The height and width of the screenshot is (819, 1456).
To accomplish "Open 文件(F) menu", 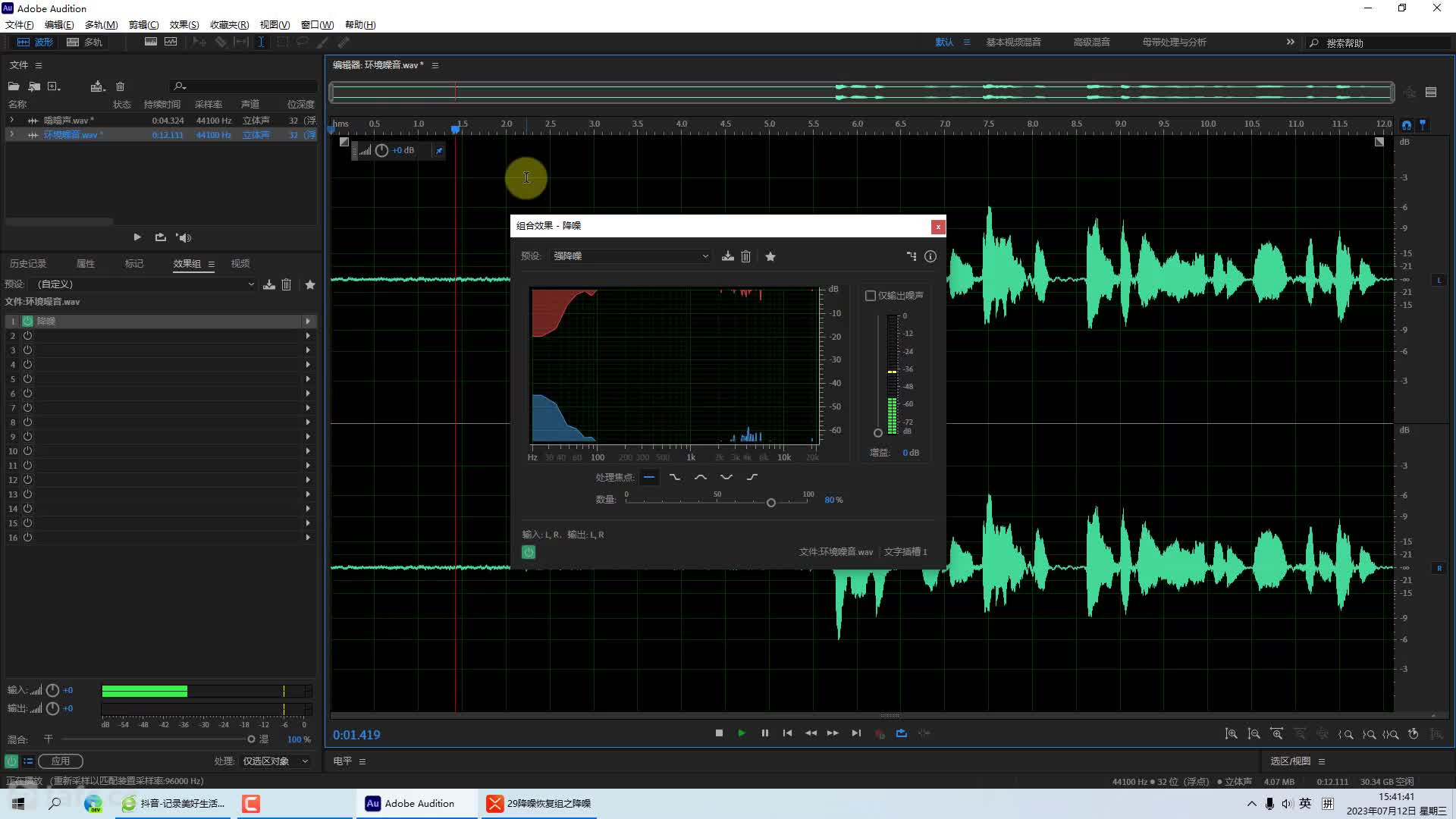I will tap(20, 25).
